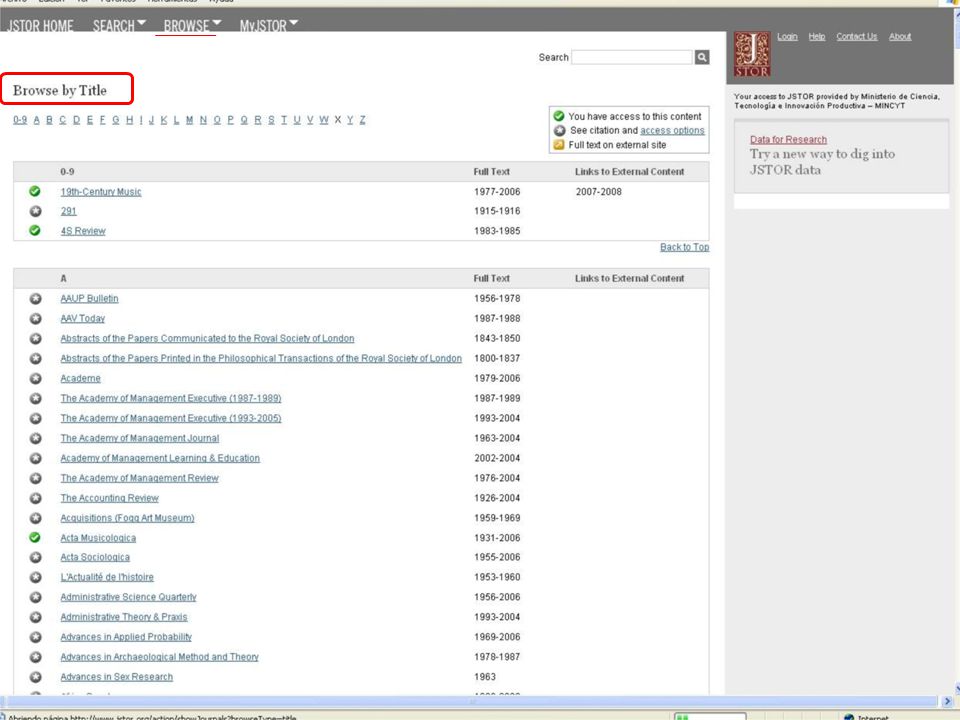This screenshot has height=720, width=960.
Task: Jump to titles starting with C
Action: 62,120
